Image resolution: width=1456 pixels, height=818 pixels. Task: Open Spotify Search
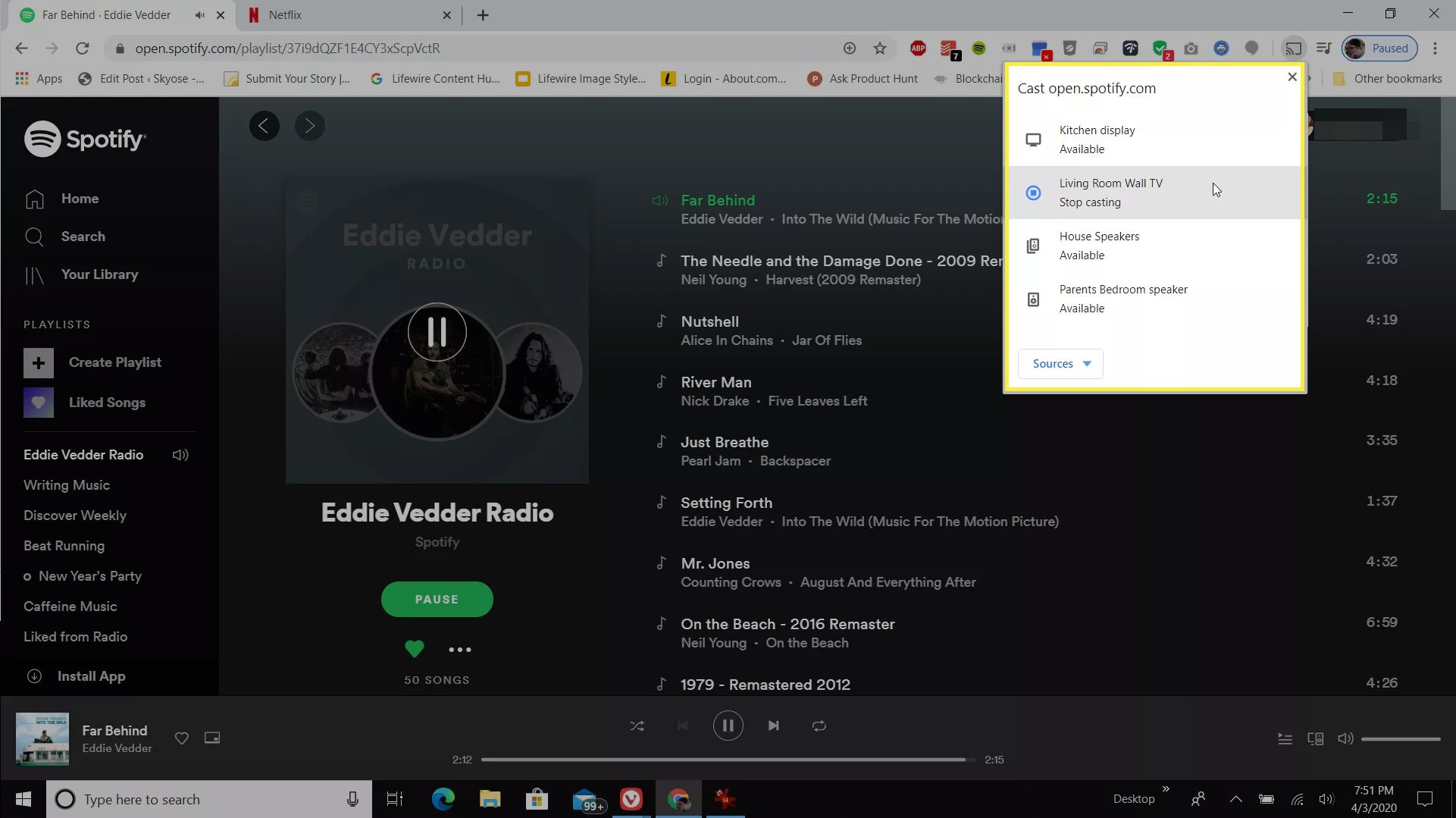(64, 237)
